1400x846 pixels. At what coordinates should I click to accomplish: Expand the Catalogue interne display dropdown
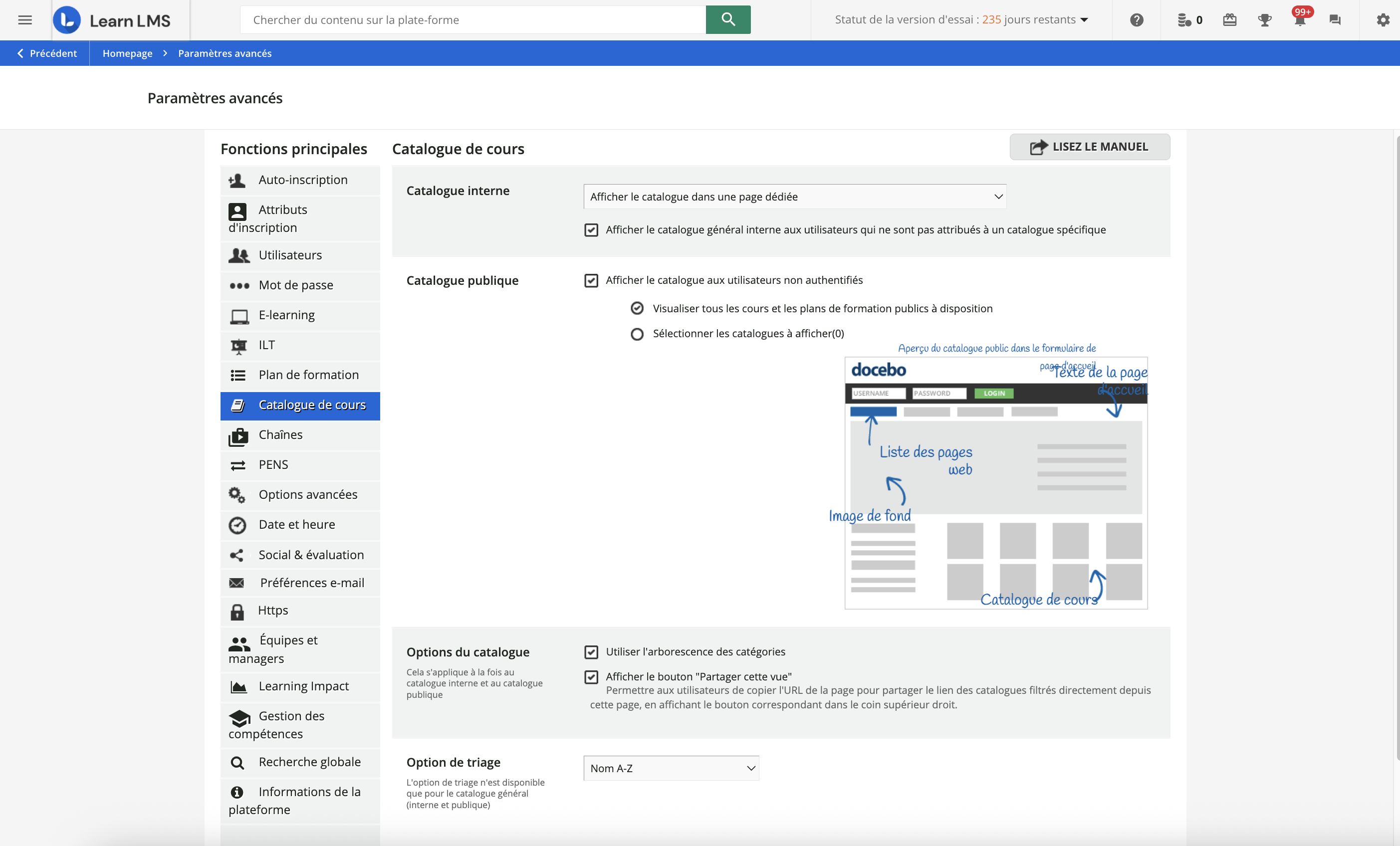tap(794, 197)
